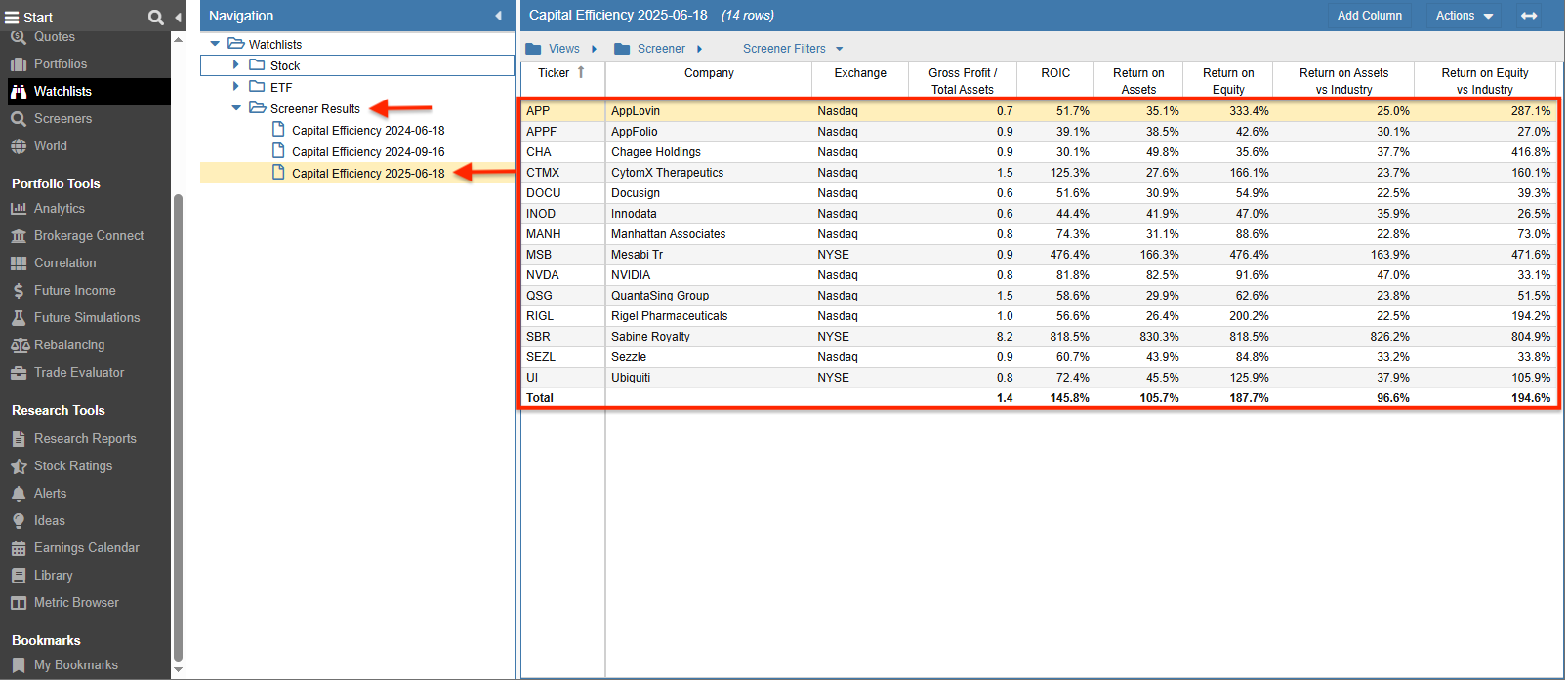Open Library book icon

tap(19, 575)
